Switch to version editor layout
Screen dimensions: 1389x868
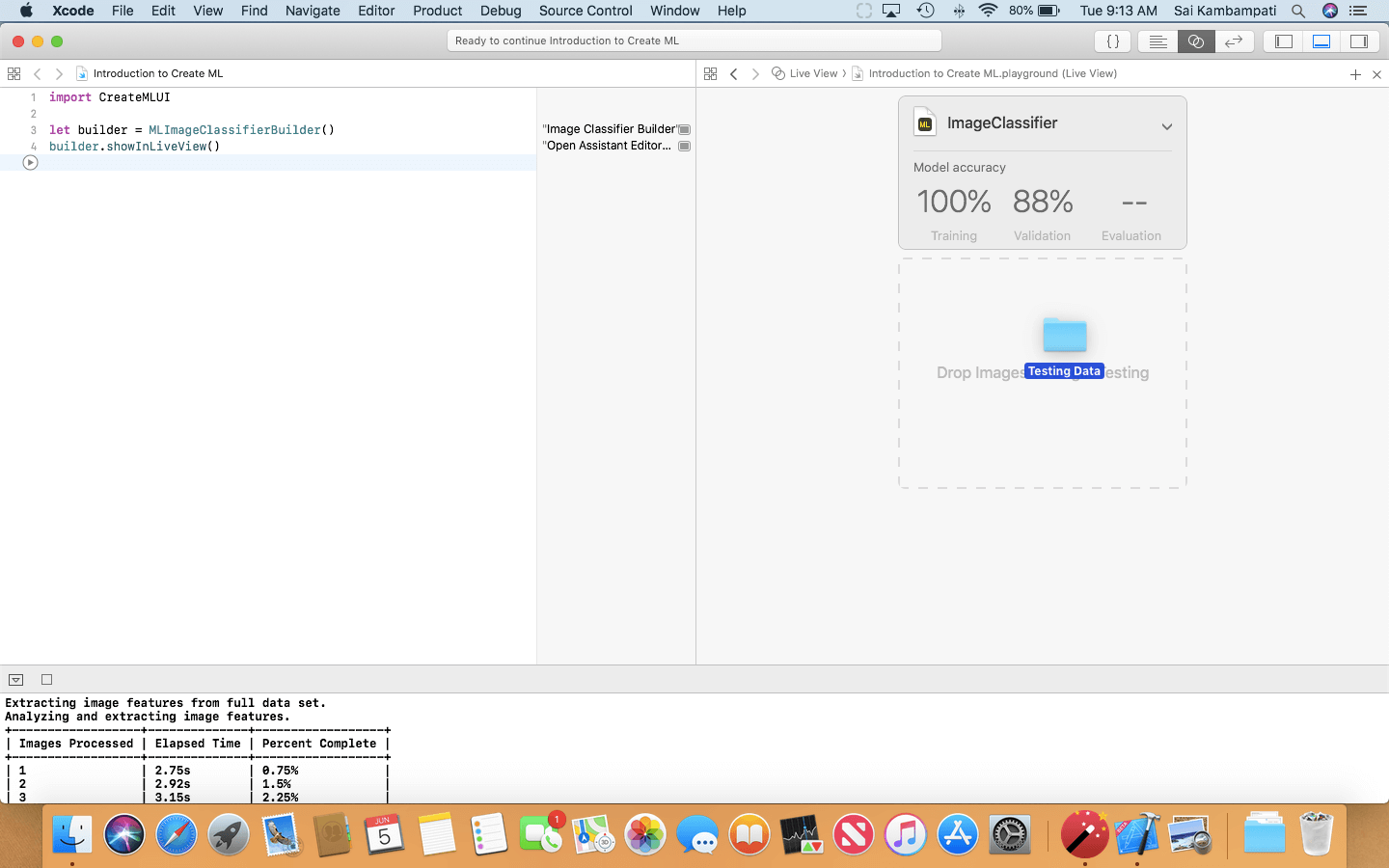click(x=1233, y=41)
